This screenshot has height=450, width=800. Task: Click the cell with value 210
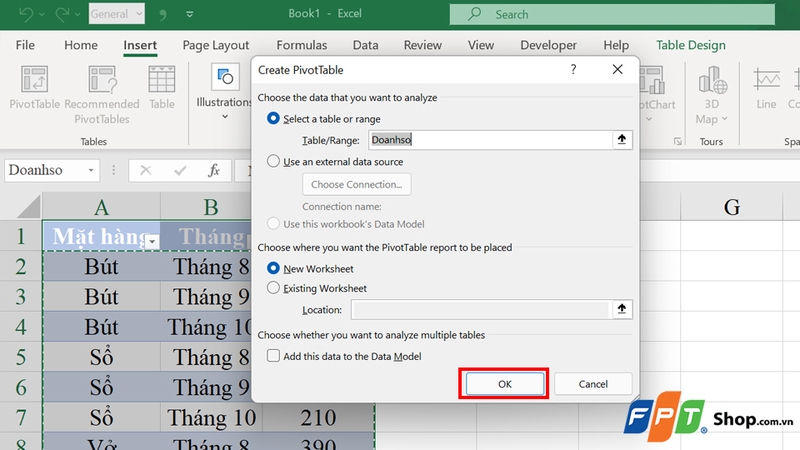[x=318, y=417]
